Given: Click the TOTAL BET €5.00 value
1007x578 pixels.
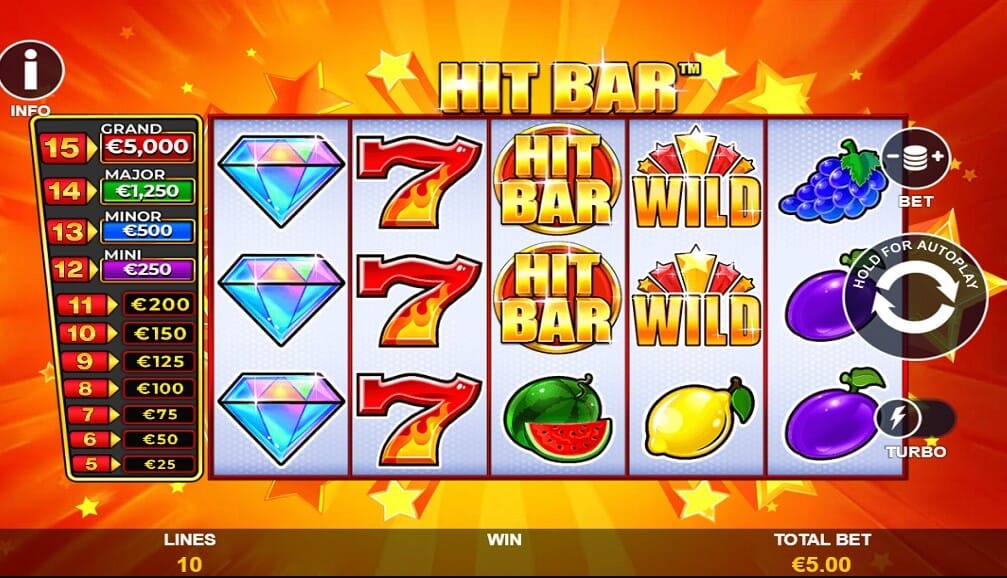Looking at the screenshot, I should pos(821,565).
